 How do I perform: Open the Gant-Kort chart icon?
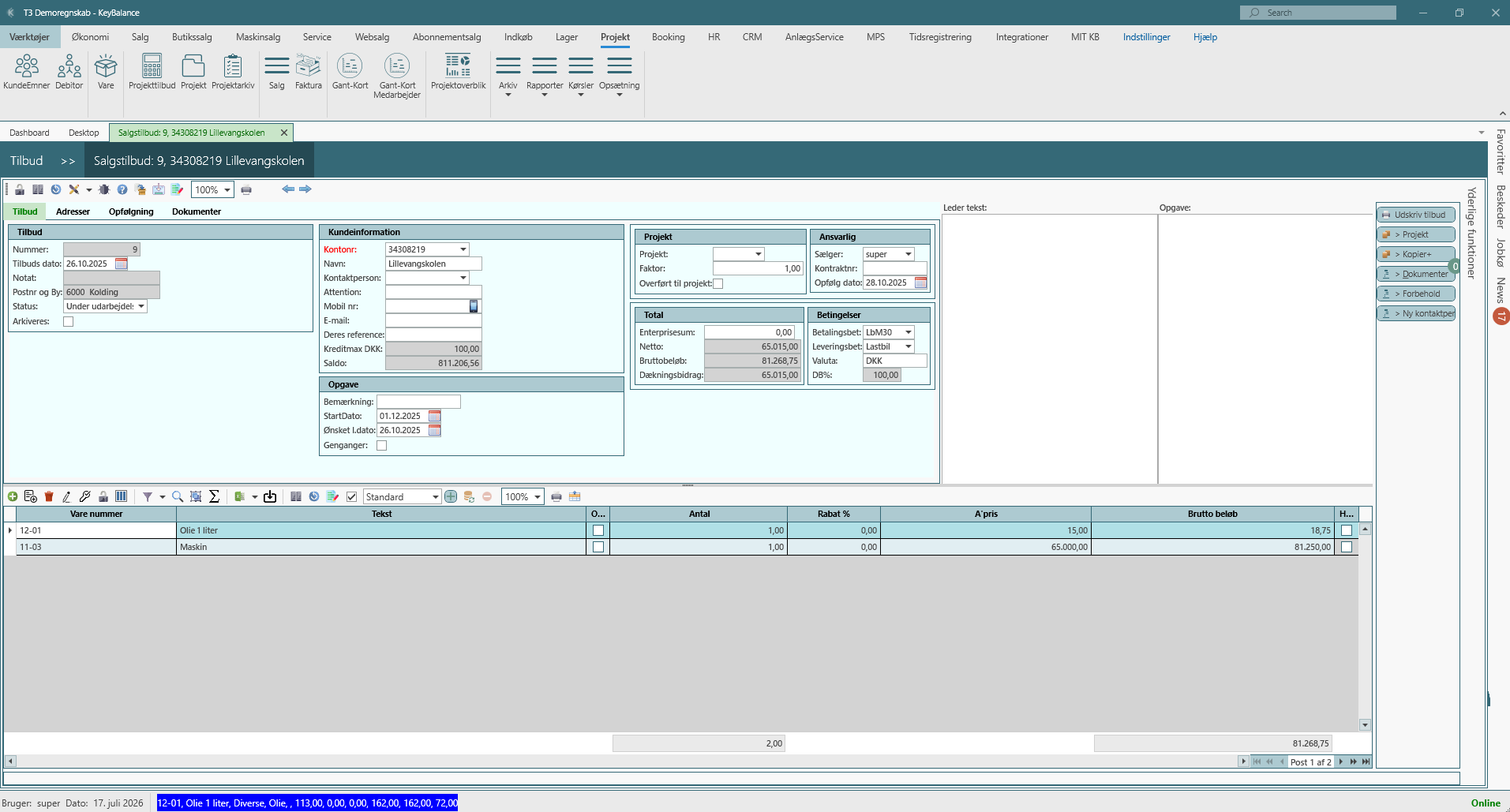(350, 72)
